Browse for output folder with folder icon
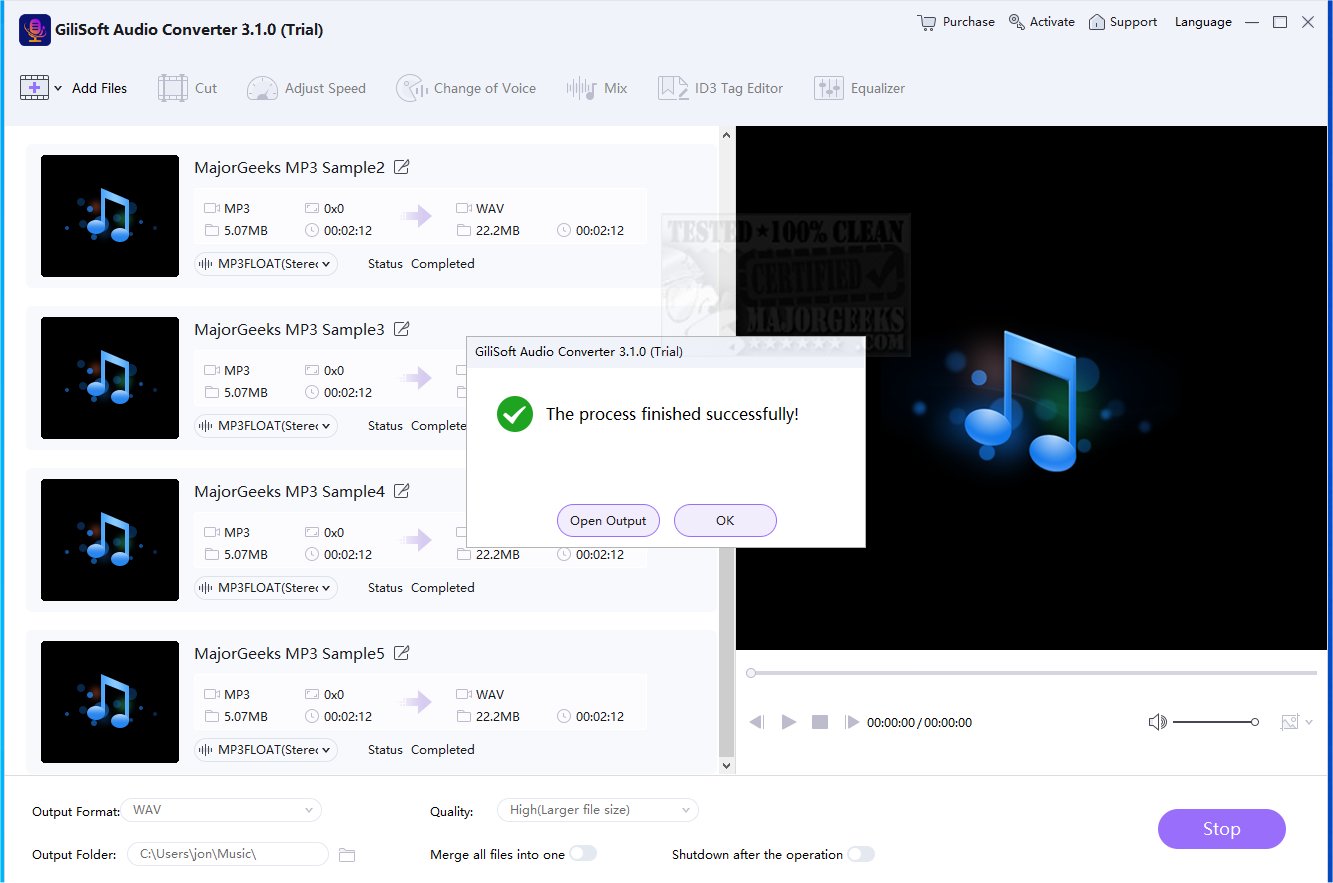Image resolution: width=1333 pixels, height=883 pixels. tap(347, 855)
